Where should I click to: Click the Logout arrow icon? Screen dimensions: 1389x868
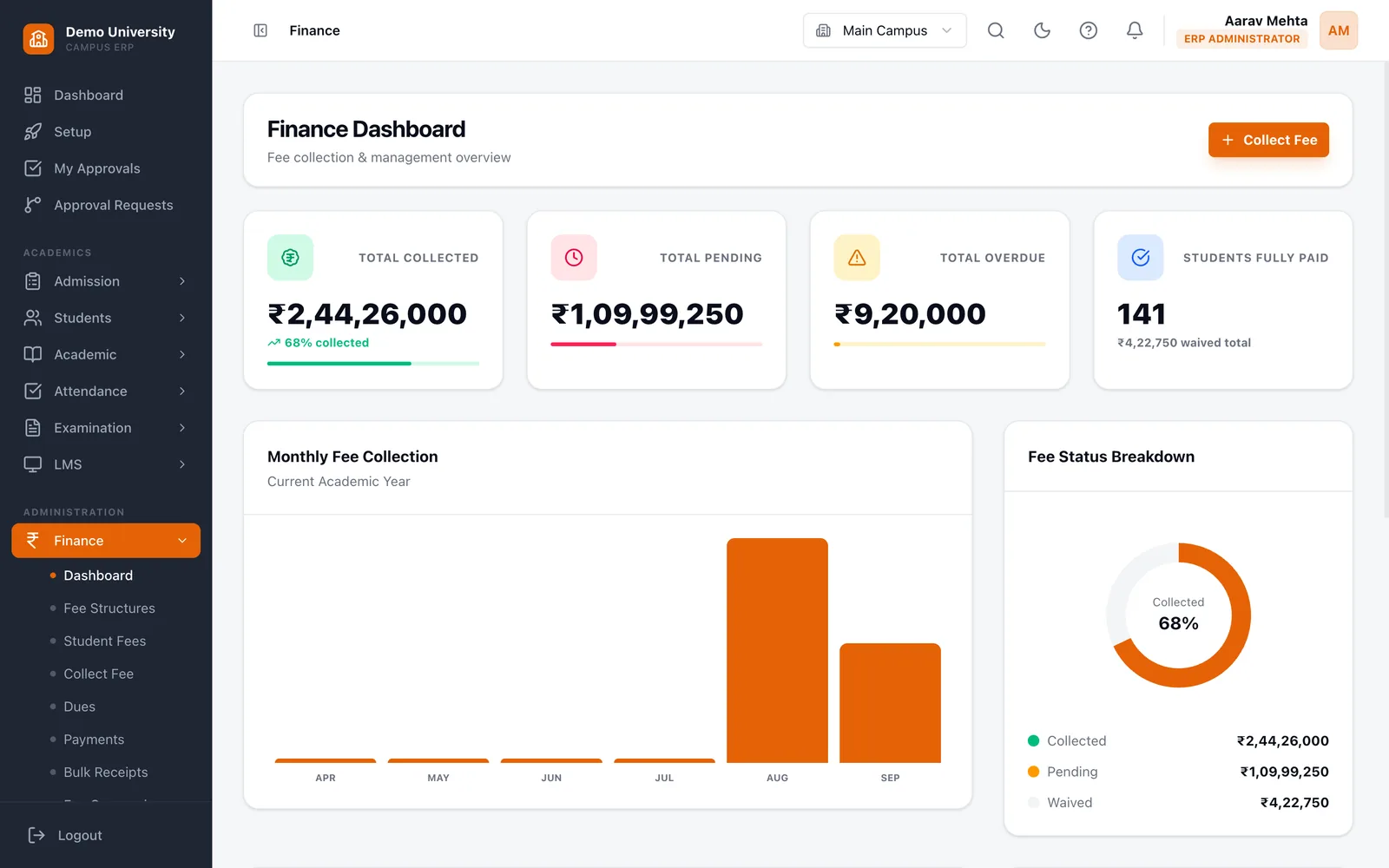(36, 835)
